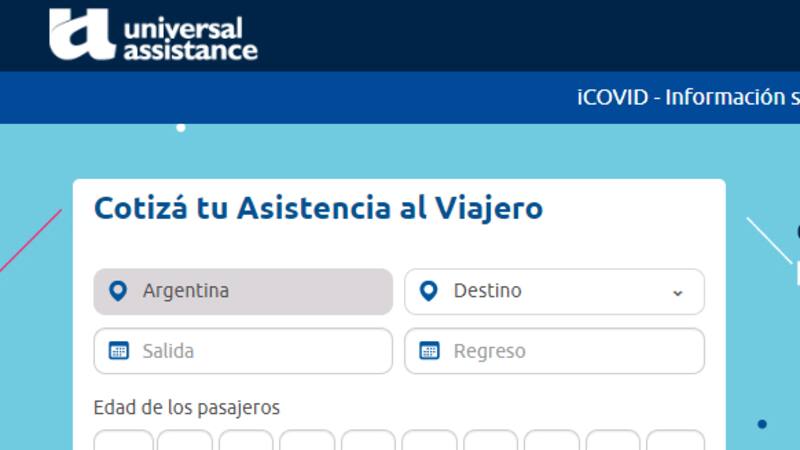The width and height of the screenshot is (800, 450).
Task: Click the 'Edad de los pasajeros' label
Action: tap(186, 408)
